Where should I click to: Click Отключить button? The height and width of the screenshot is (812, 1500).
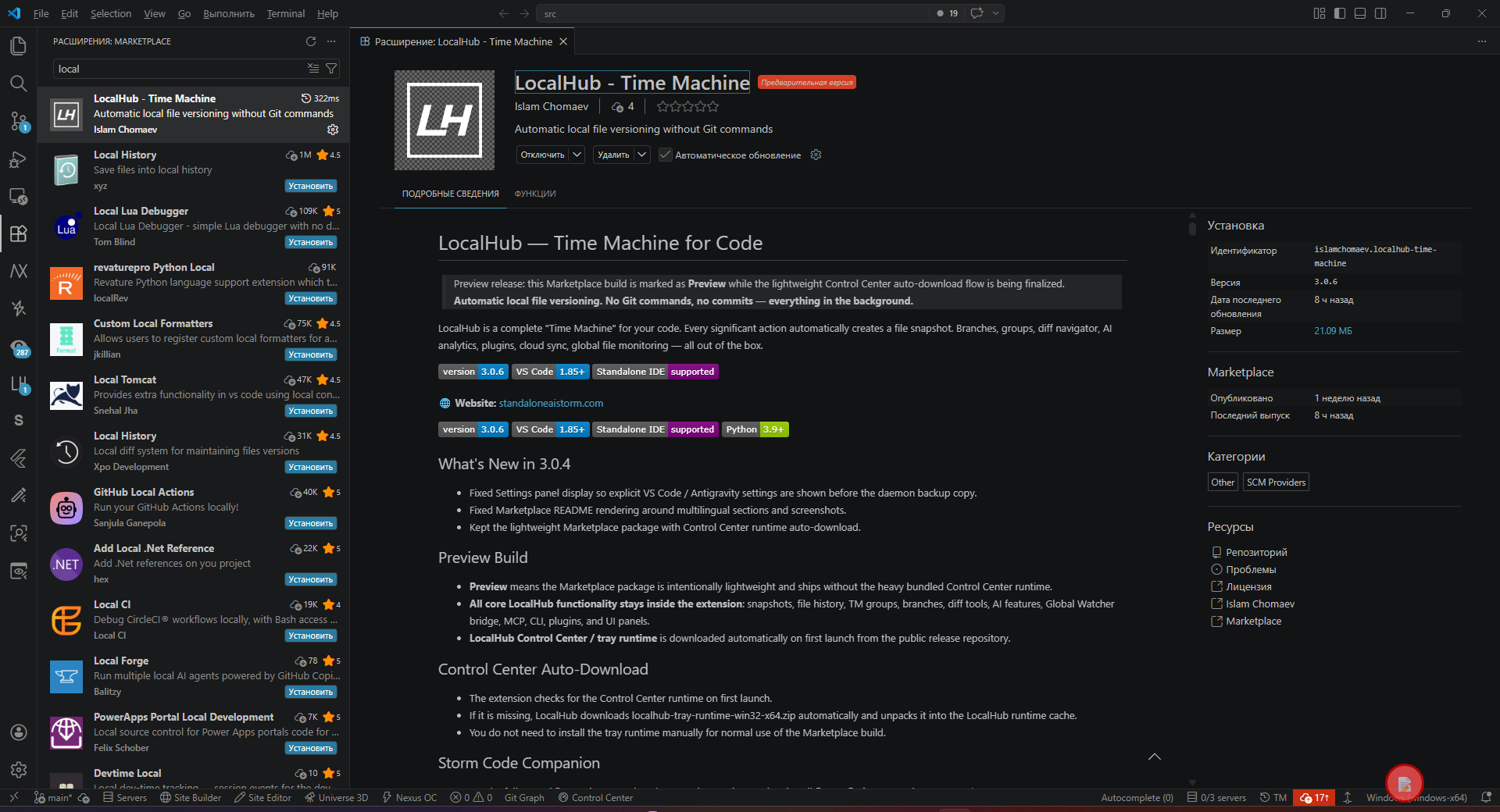coord(542,155)
